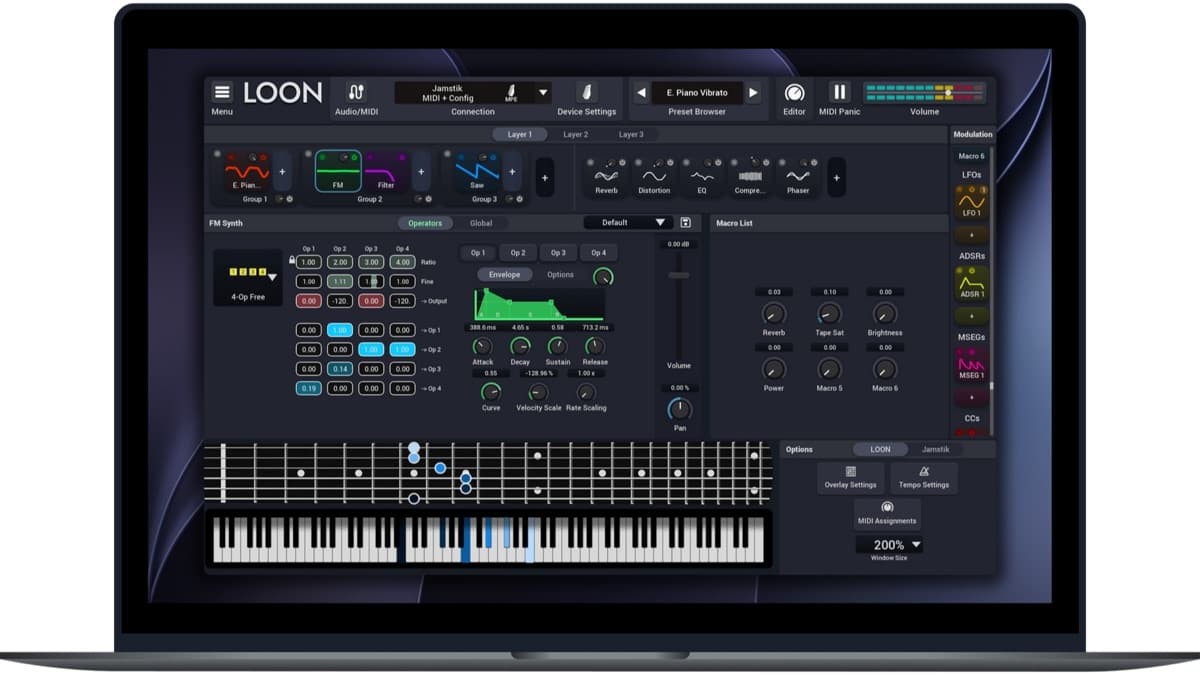Add a new effect plus button
This screenshot has width=1200, height=675.
tap(836, 177)
